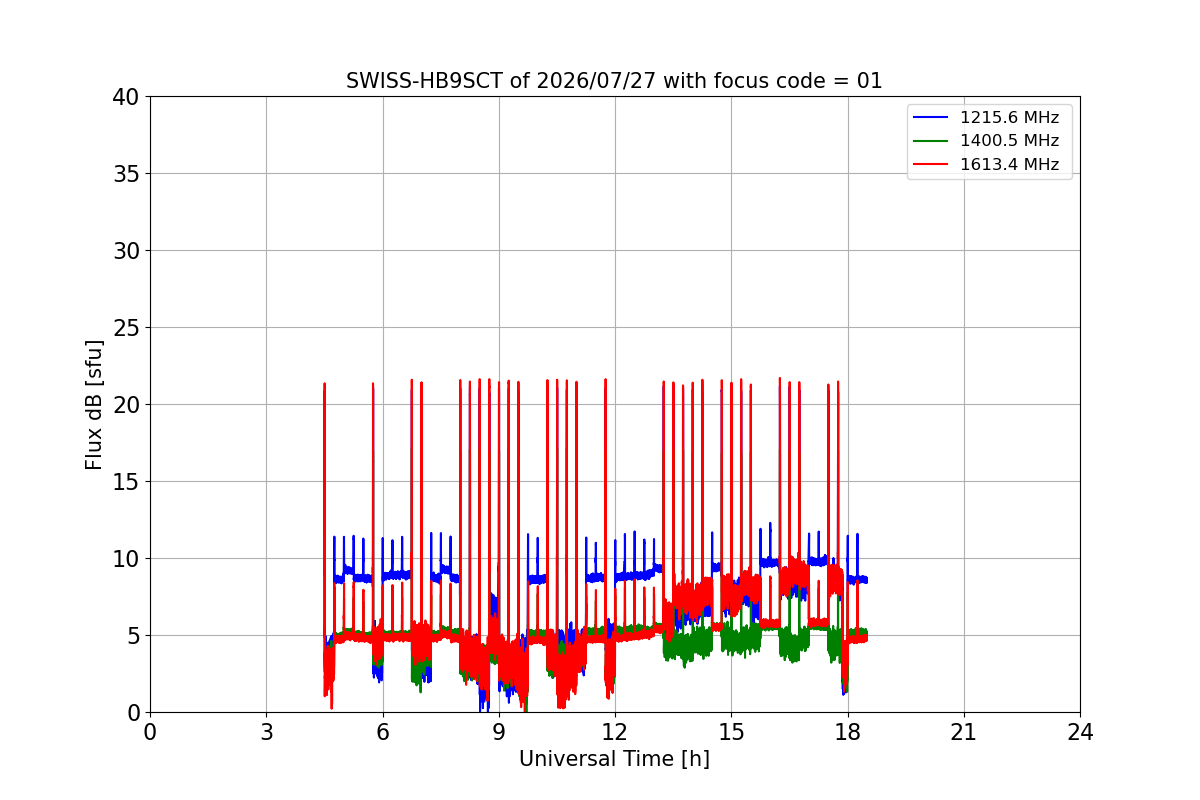Click x-axis tick label 12
Image resolution: width=1200 pixels, height=800 pixels.
[615, 732]
